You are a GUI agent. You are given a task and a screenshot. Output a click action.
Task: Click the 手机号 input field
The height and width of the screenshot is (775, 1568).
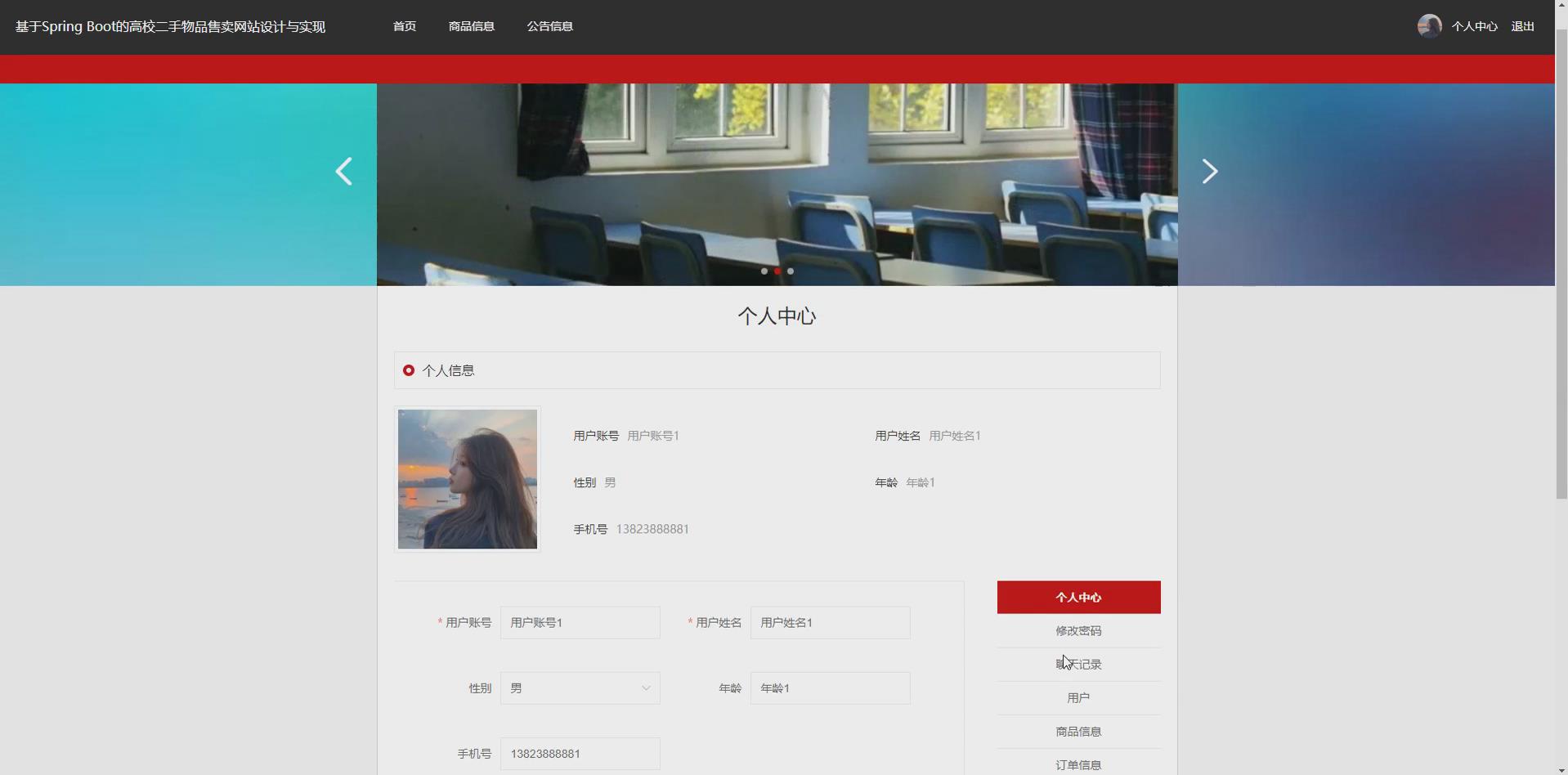tap(580, 753)
